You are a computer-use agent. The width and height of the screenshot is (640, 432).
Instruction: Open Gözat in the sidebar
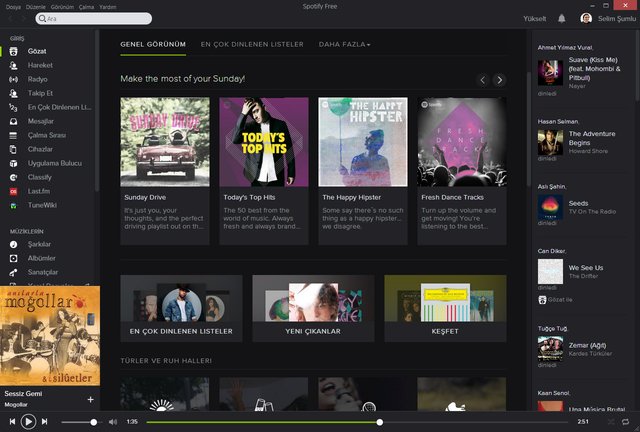tap(37, 51)
